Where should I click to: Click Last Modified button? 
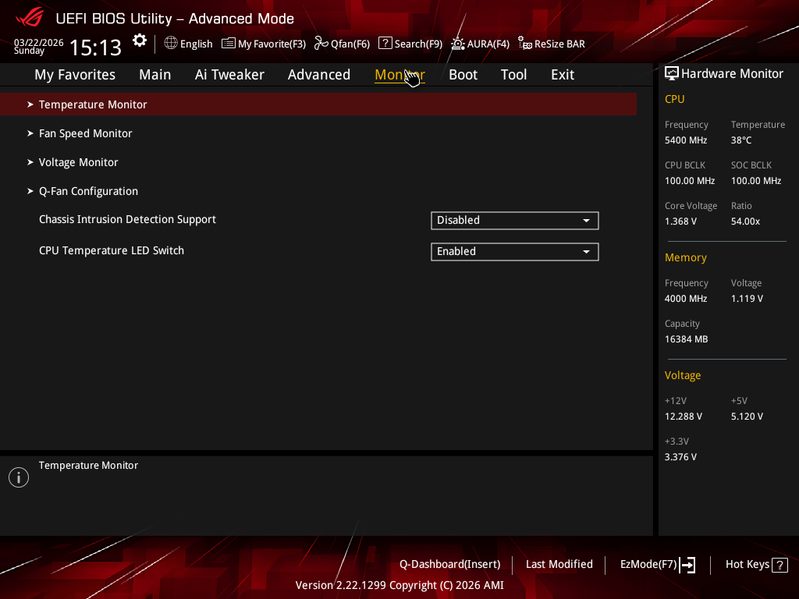559,564
